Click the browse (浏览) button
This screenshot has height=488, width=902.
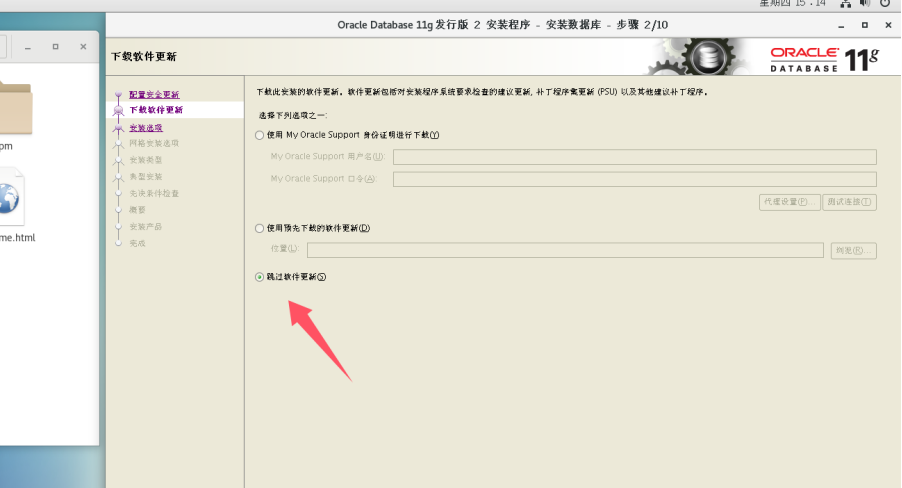(853, 250)
